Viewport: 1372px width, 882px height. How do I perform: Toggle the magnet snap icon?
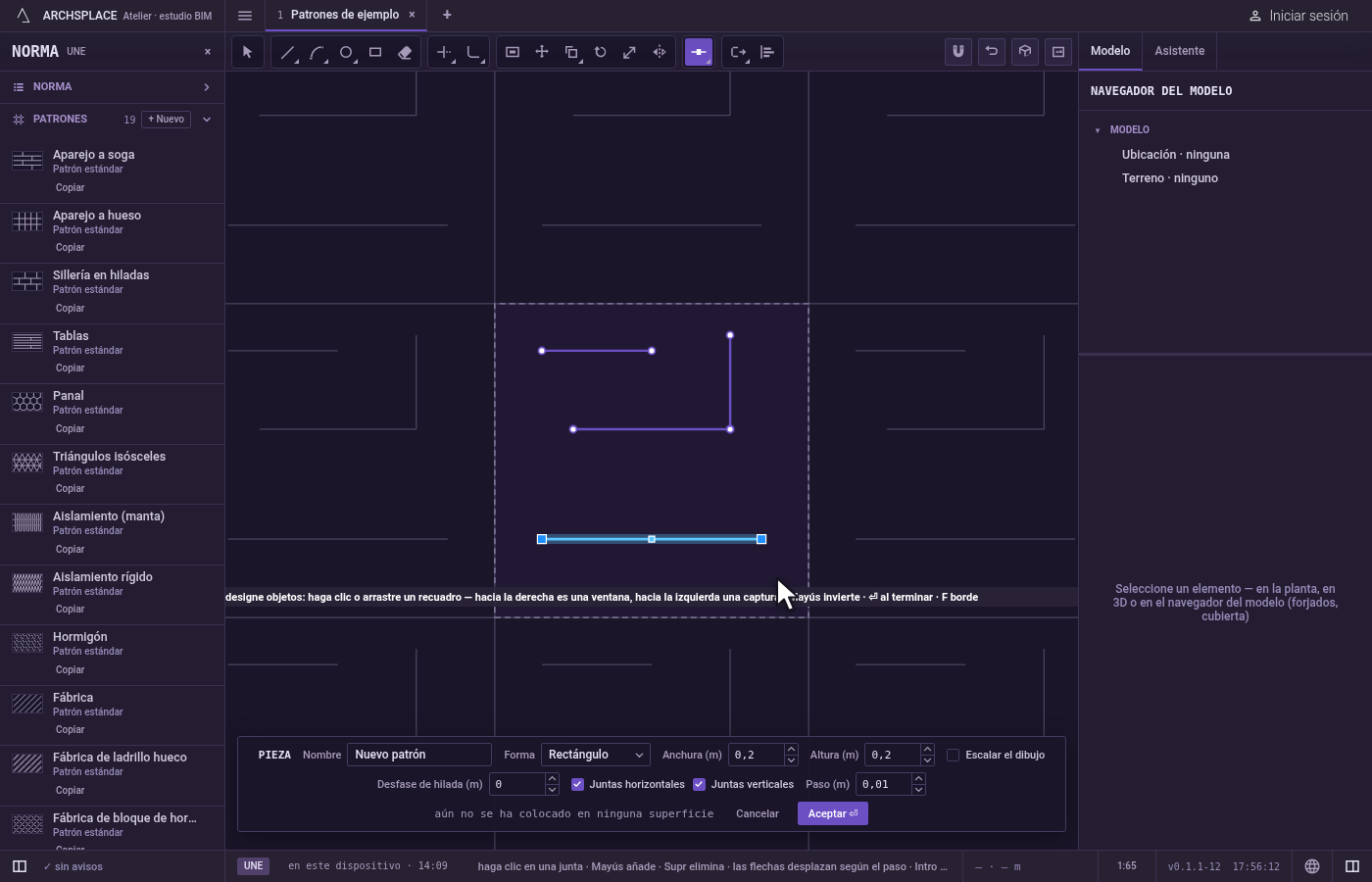[958, 52]
